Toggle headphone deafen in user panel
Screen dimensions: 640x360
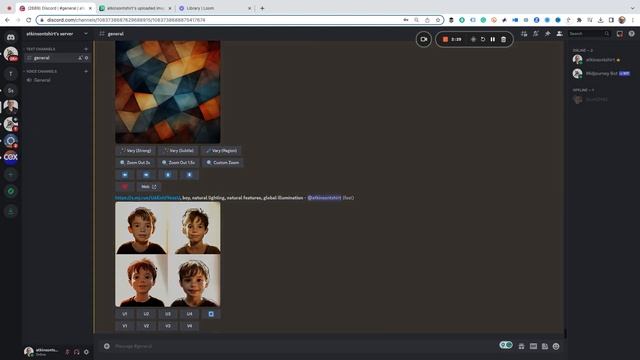point(77,351)
